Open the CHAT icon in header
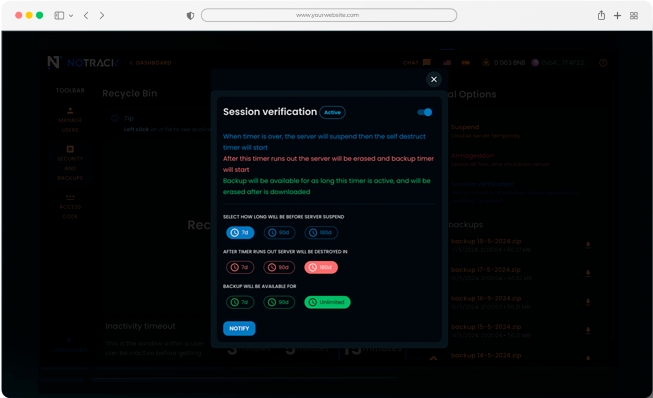 pyautogui.click(x=426, y=62)
